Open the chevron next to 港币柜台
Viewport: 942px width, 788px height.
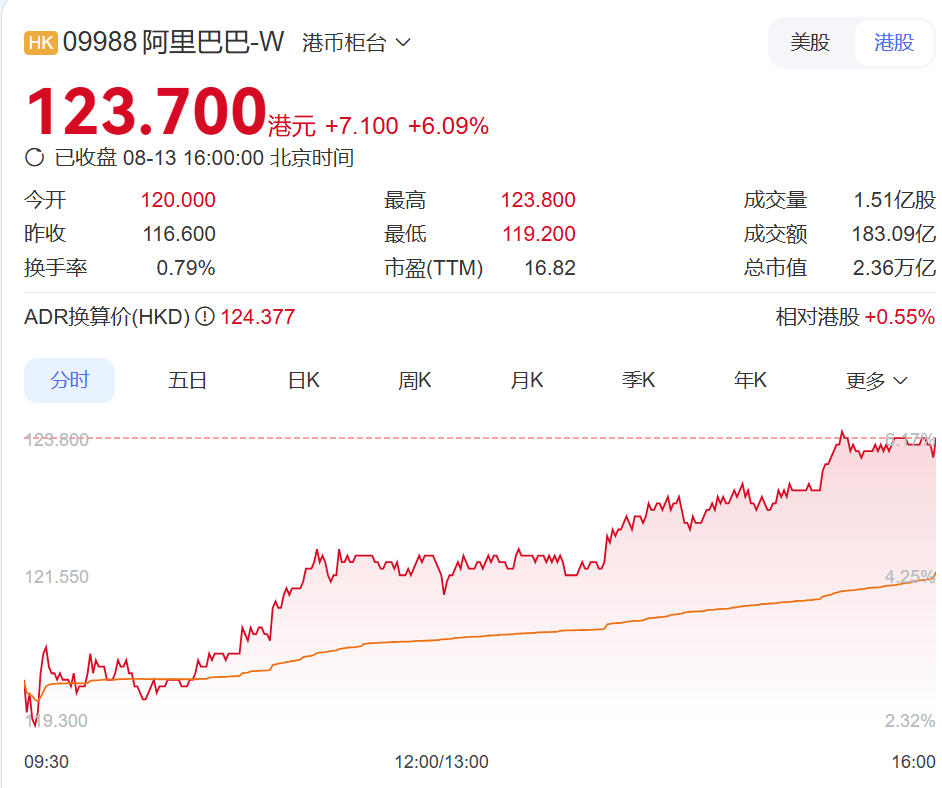click(403, 42)
